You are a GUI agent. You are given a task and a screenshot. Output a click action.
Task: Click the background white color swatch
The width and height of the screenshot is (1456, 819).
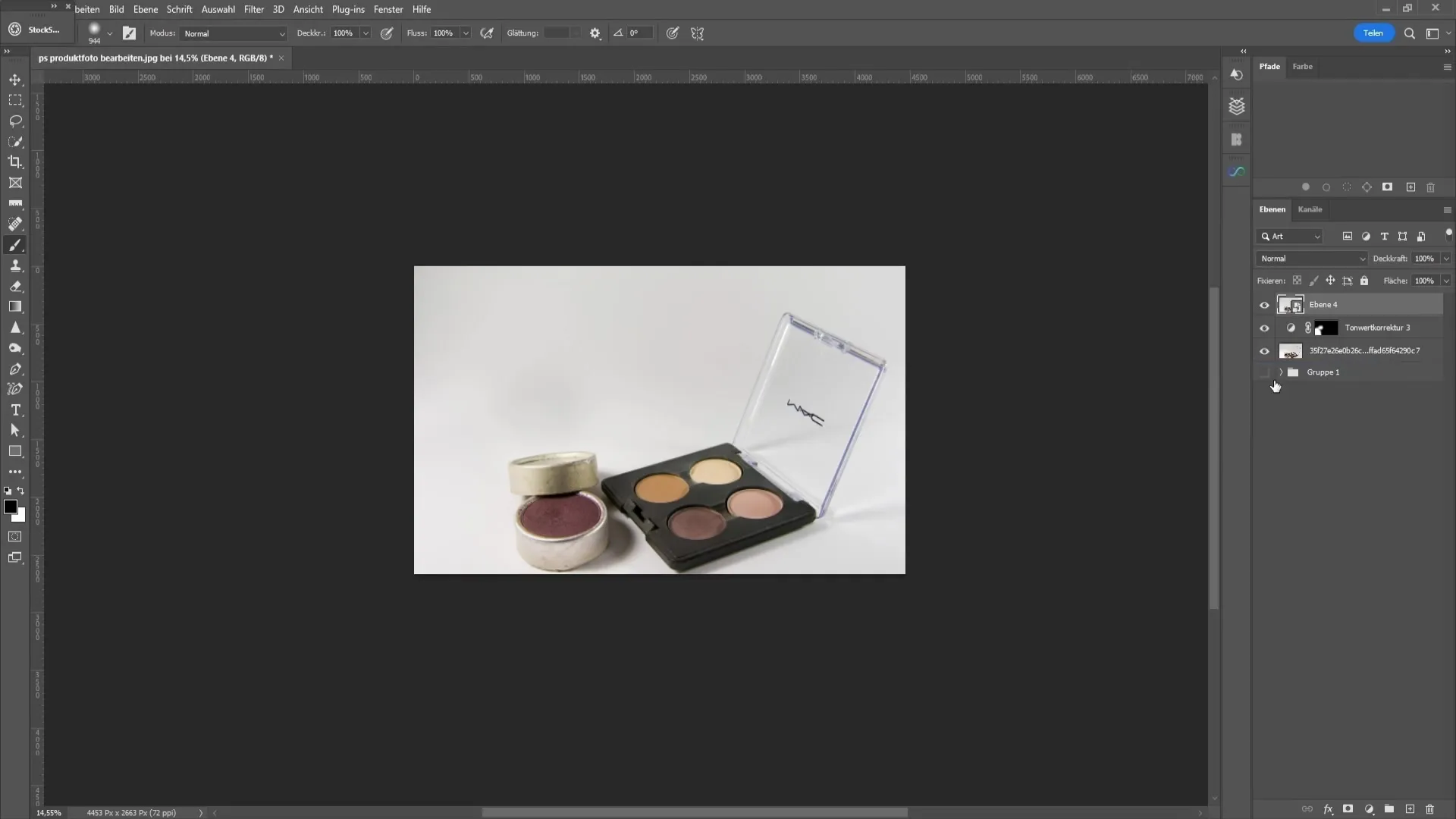click(21, 517)
